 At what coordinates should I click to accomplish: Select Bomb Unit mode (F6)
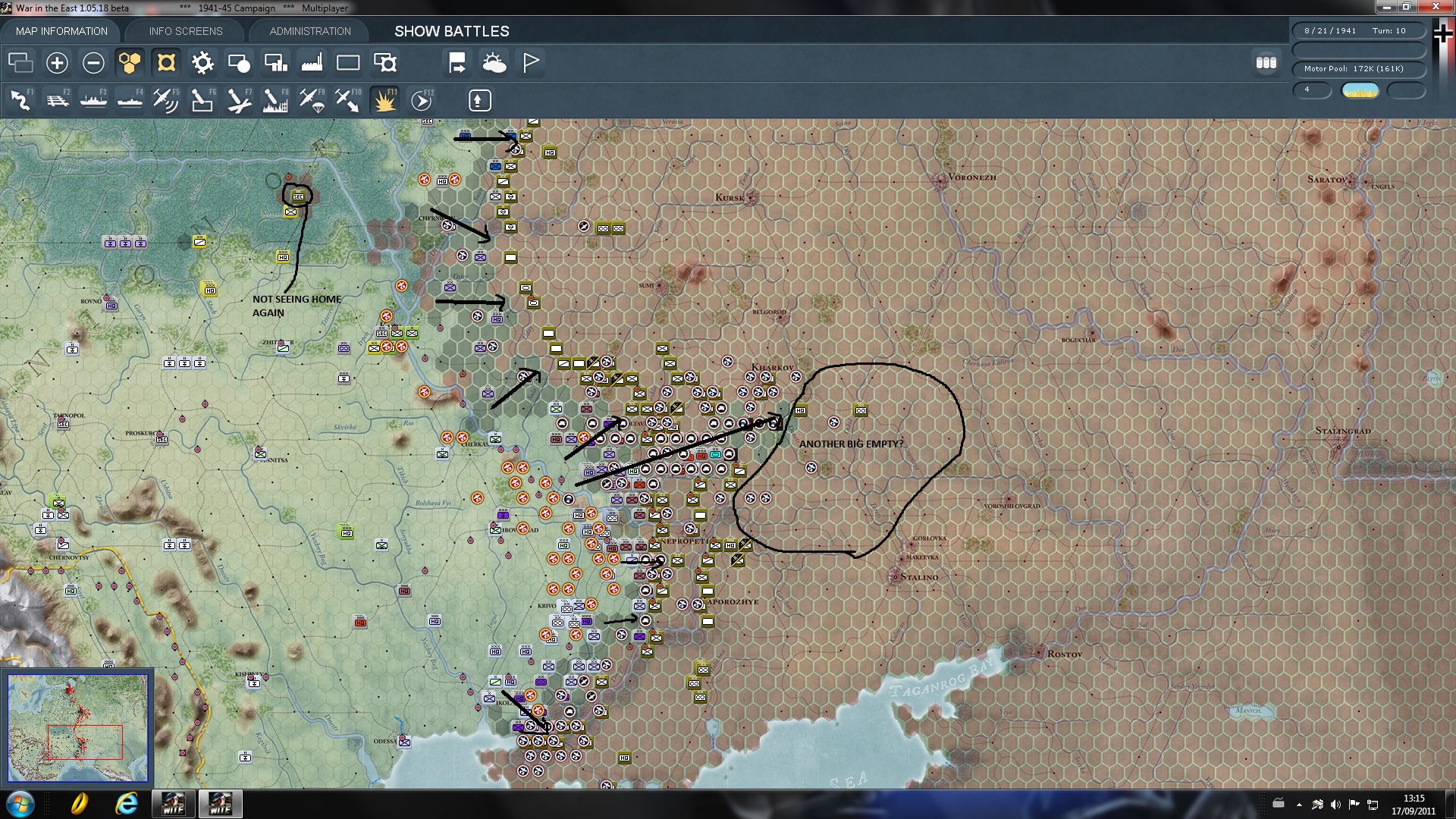click(202, 100)
